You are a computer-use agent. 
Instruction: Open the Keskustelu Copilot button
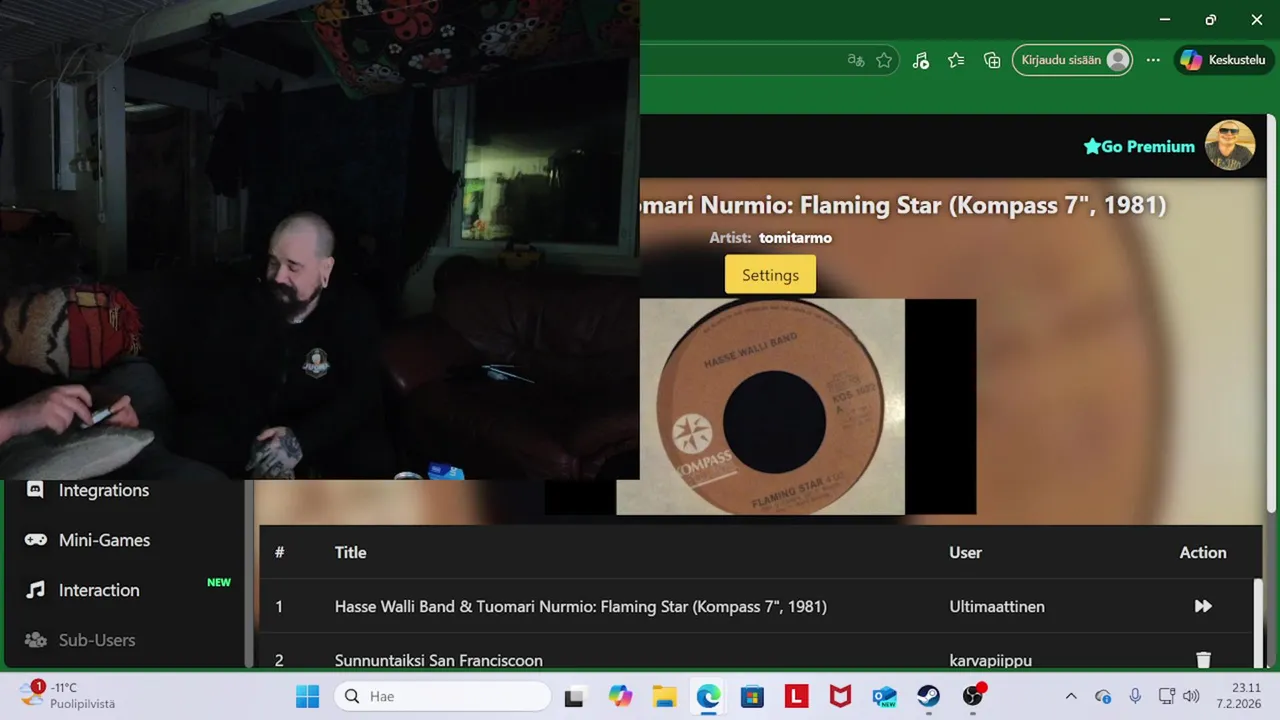click(1225, 60)
